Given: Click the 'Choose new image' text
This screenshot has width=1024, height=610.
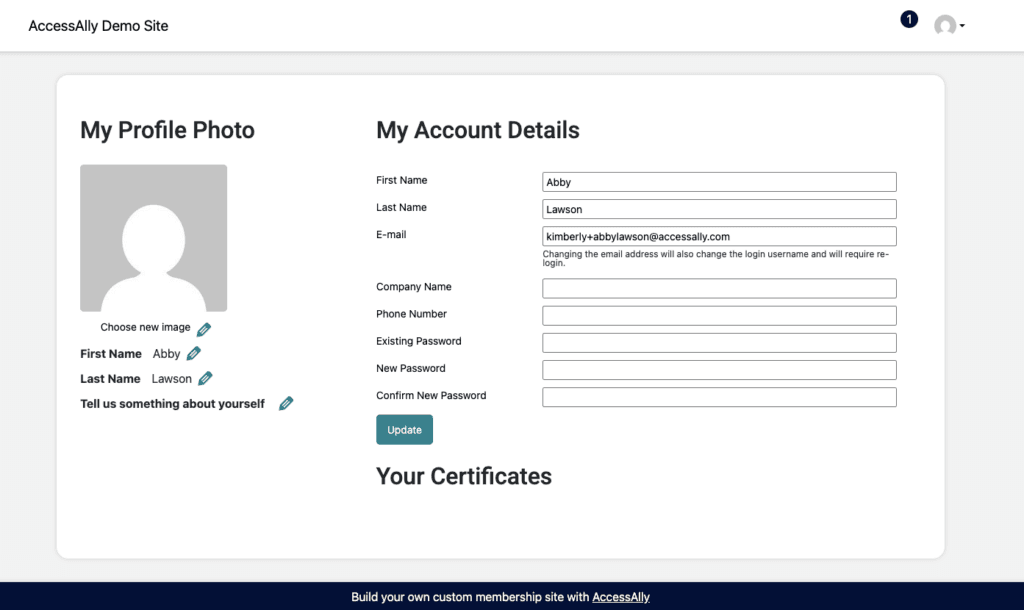Looking at the screenshot, I should 145,327.
